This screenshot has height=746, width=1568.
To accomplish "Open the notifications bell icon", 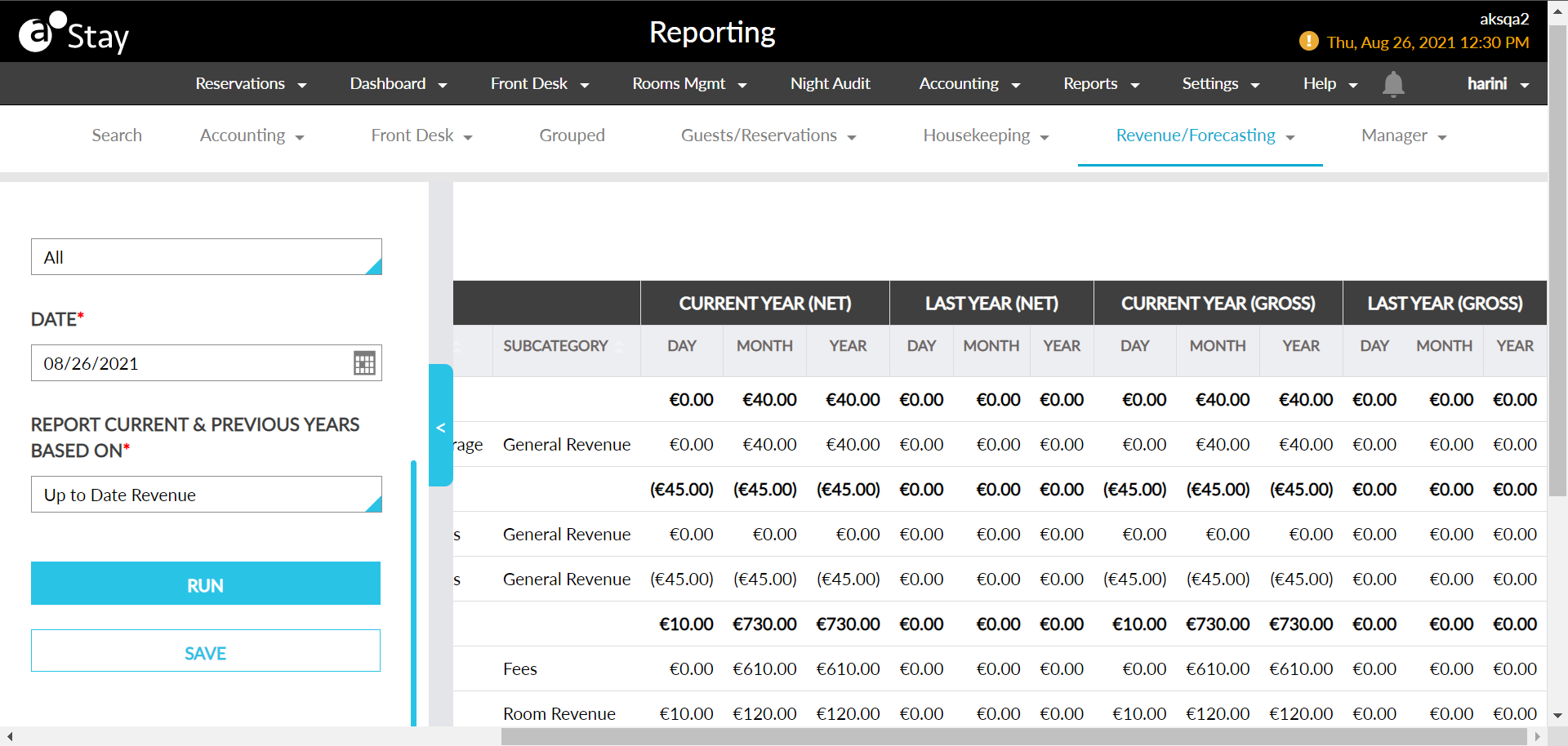I will (1393, 84).
